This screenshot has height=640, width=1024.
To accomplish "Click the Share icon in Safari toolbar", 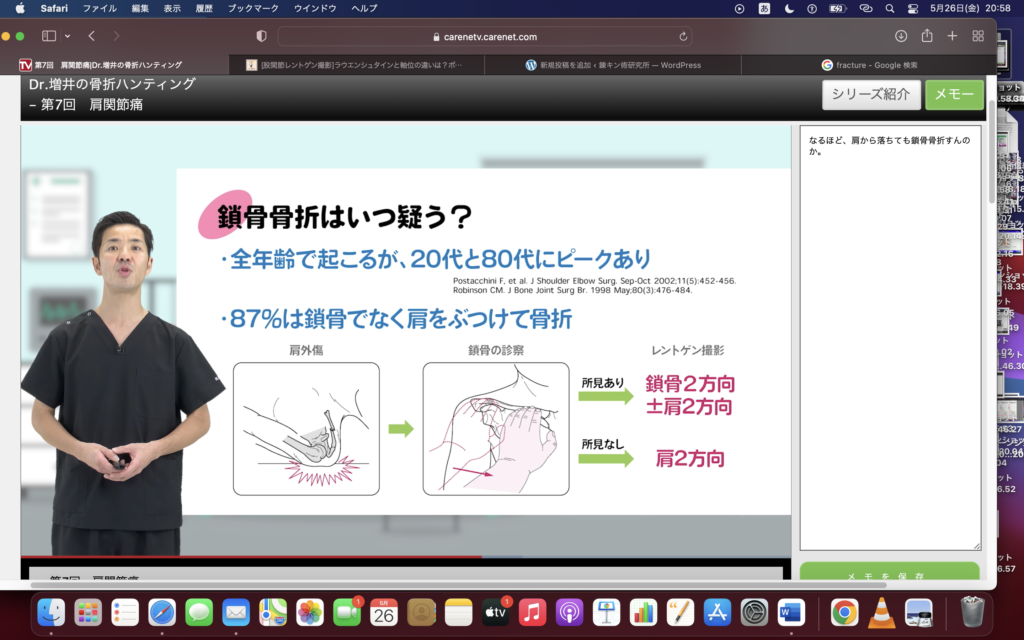I will 927,36.
